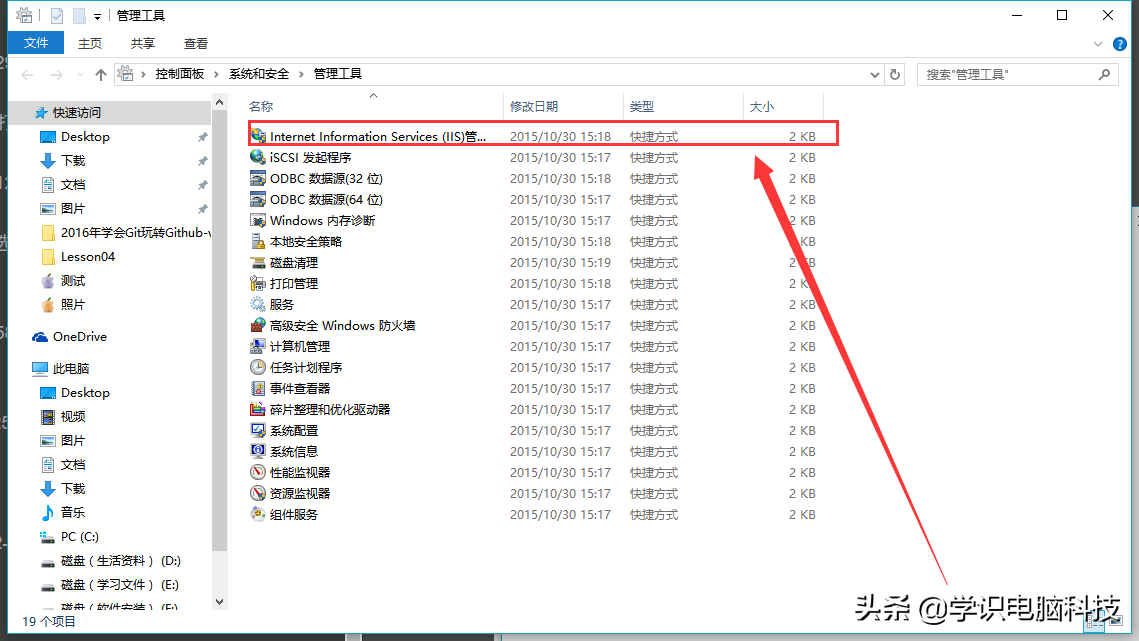This screenshot has height=641, width=1139.
Task: Select 快速访问 in navigation pane
Action: click(76, 113)
